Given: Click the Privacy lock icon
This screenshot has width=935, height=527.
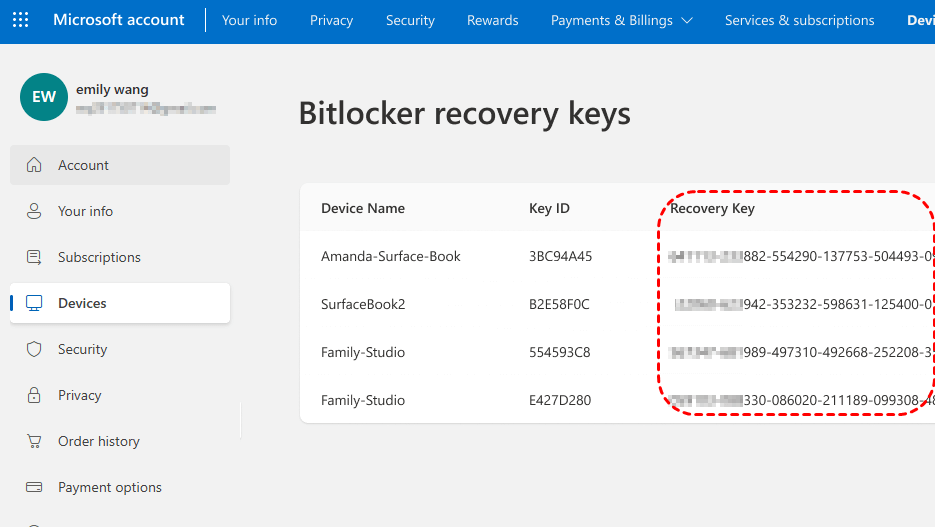Looking at the screenshot, I should 34,395.
